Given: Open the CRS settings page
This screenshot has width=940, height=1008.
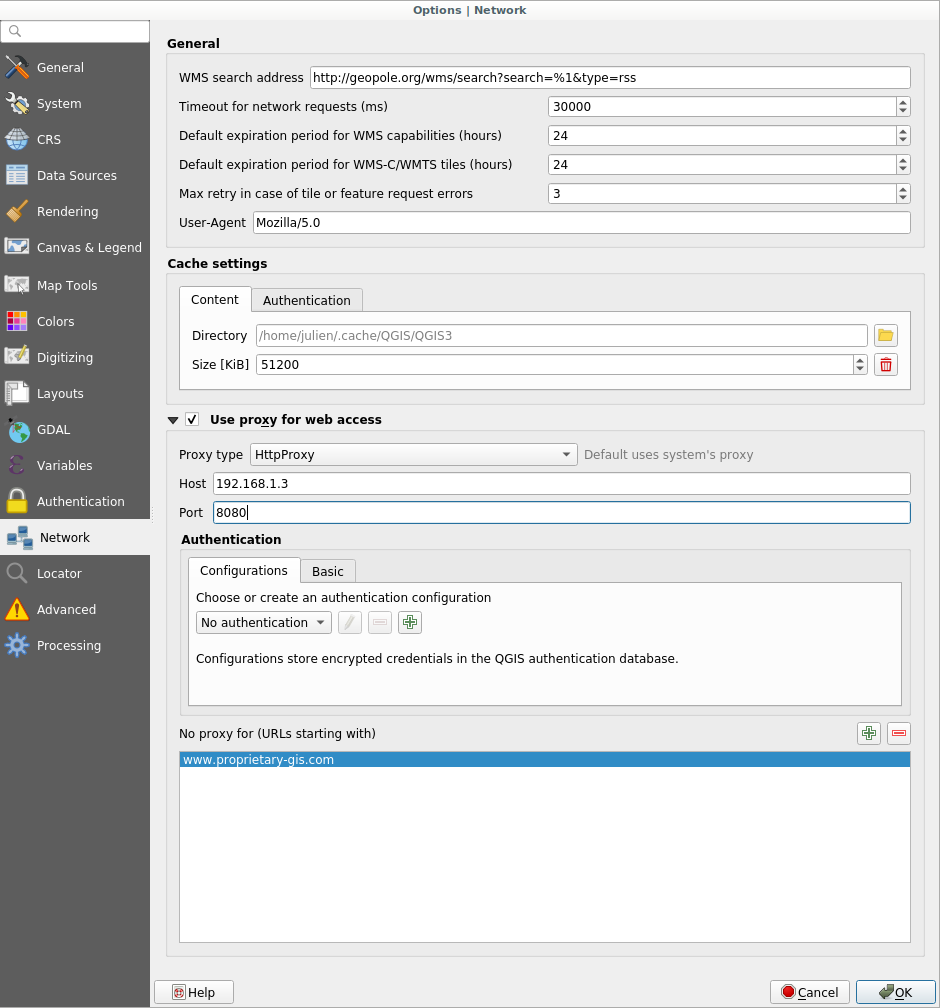Looking at the screenshot, I should click(x=49, y=140).
